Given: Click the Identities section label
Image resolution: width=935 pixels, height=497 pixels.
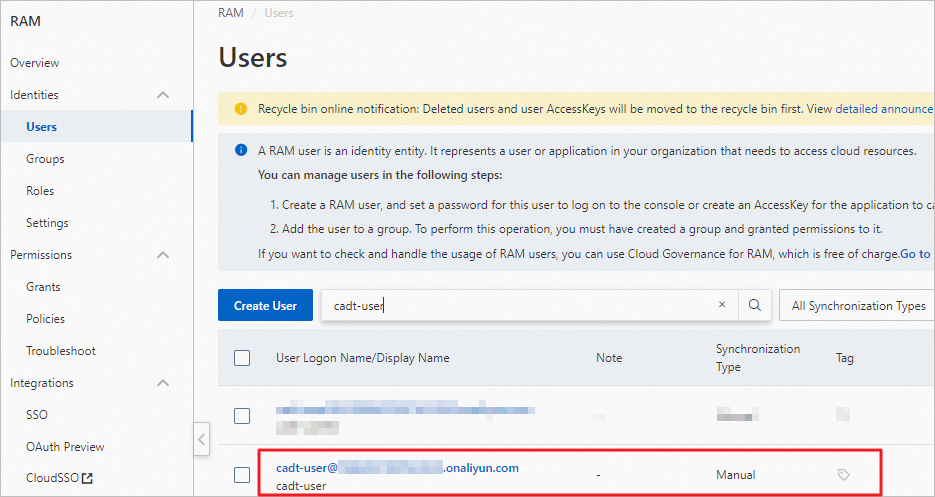Looking at the screenshot, I should click(x=34, y=95).
